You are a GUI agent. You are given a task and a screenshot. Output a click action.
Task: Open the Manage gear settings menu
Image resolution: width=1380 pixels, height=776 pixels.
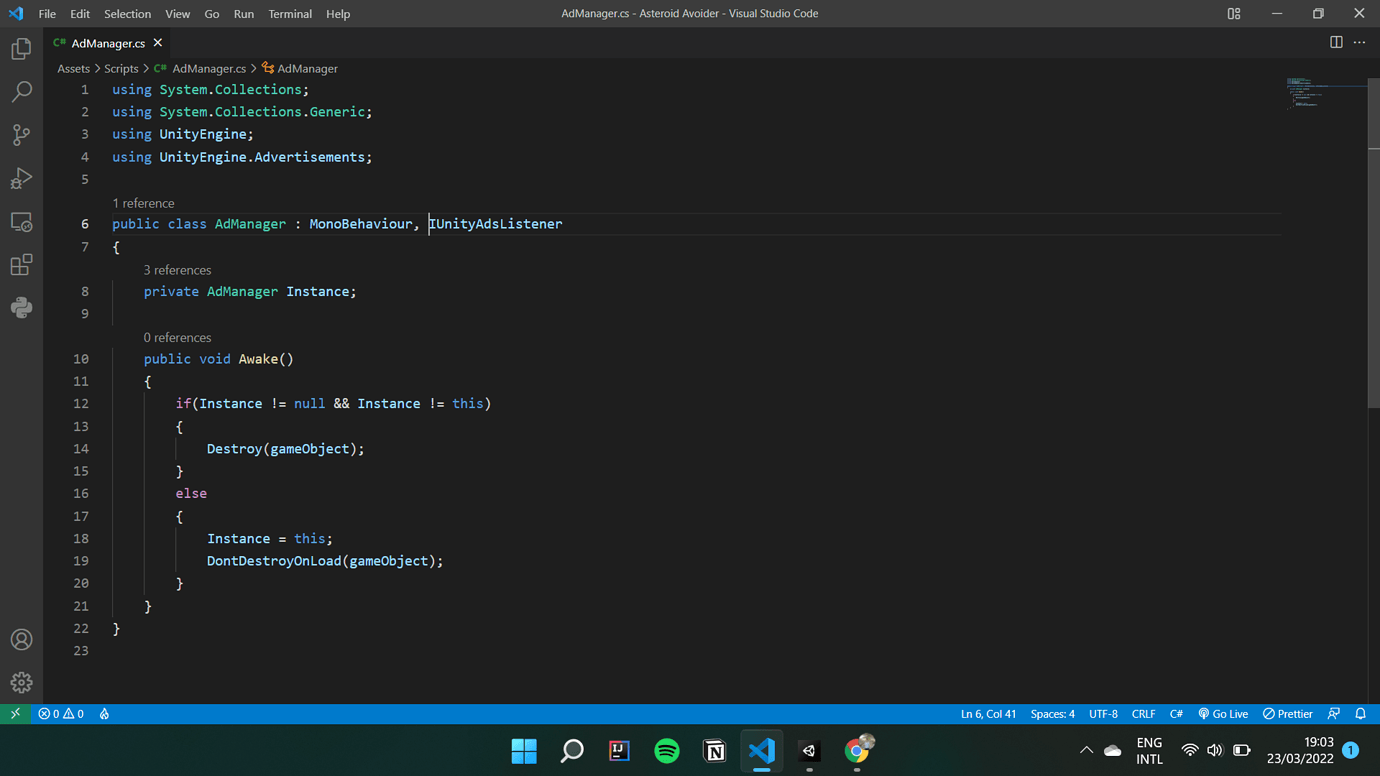(21, 683)
